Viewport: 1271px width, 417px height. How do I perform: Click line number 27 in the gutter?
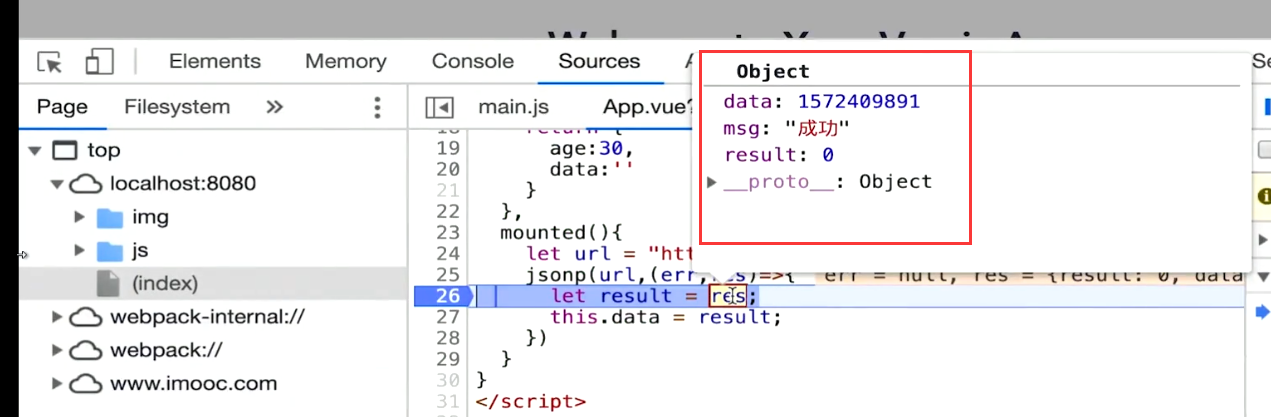point(448,317)
